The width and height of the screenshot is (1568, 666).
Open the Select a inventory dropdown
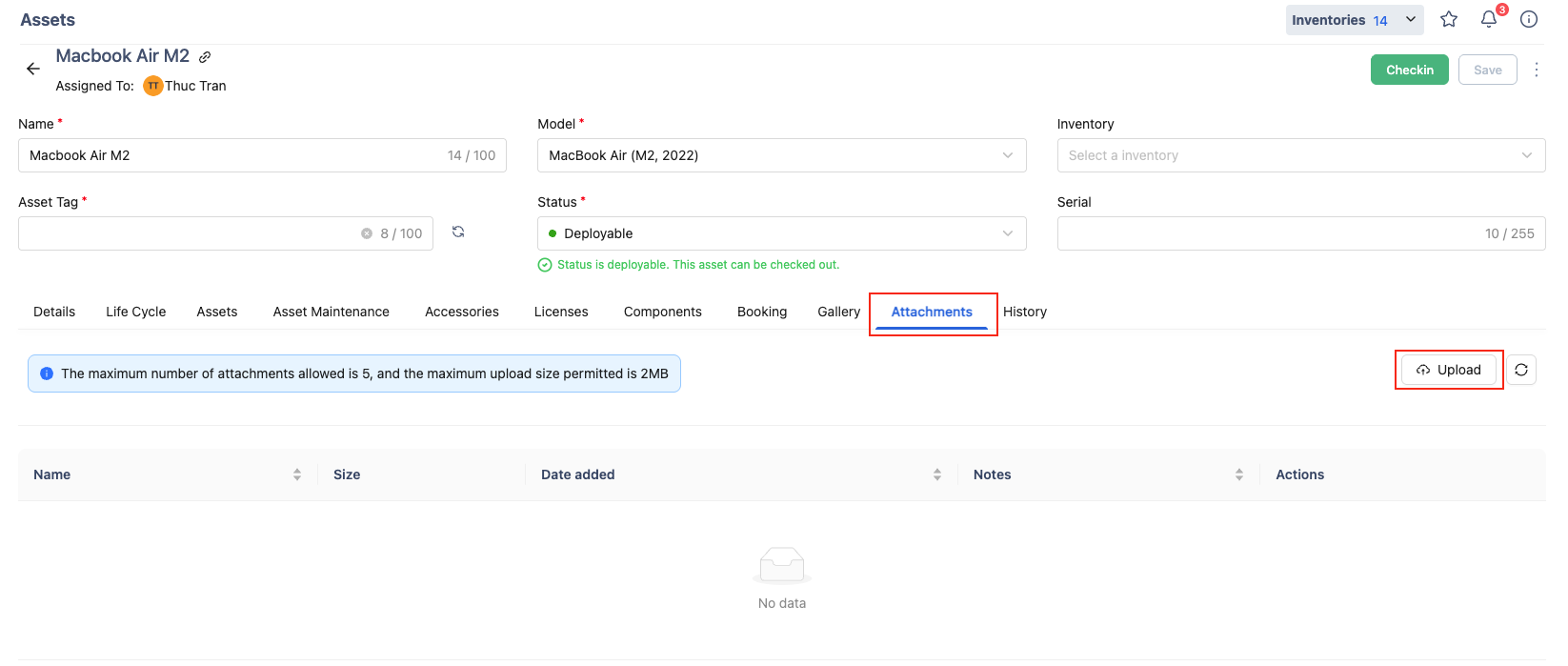coord(1301,155)
